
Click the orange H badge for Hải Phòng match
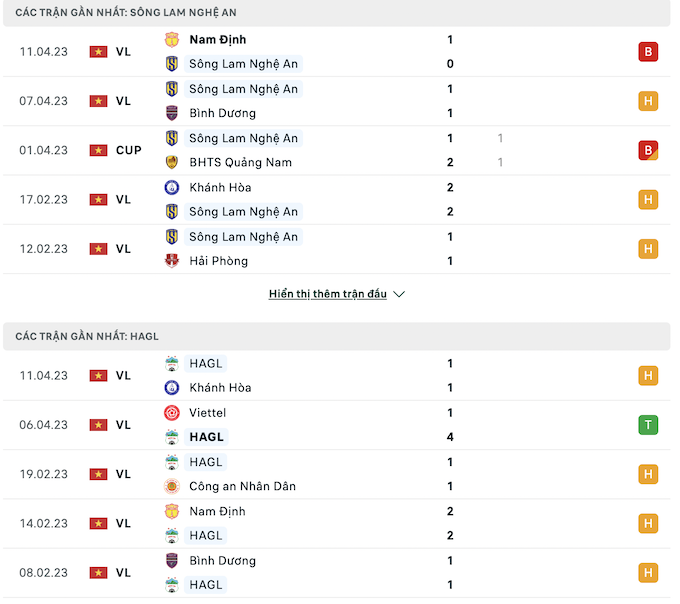coord(648,249)
